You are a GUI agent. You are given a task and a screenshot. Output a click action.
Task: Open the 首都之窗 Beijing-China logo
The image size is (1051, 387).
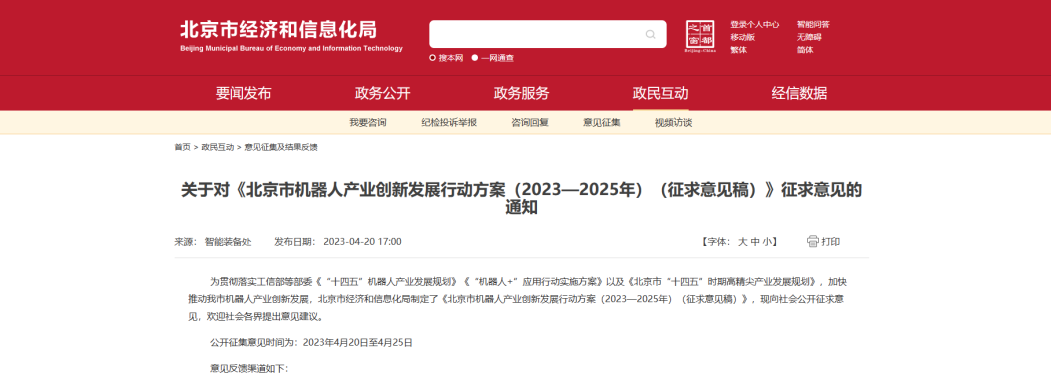[700, 36]
